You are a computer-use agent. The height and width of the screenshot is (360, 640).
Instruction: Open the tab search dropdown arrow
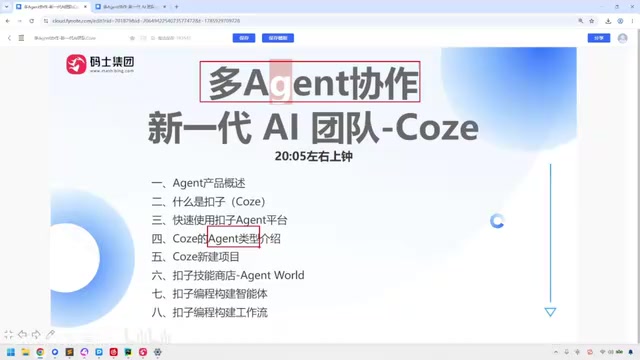(x=6, y=7)
